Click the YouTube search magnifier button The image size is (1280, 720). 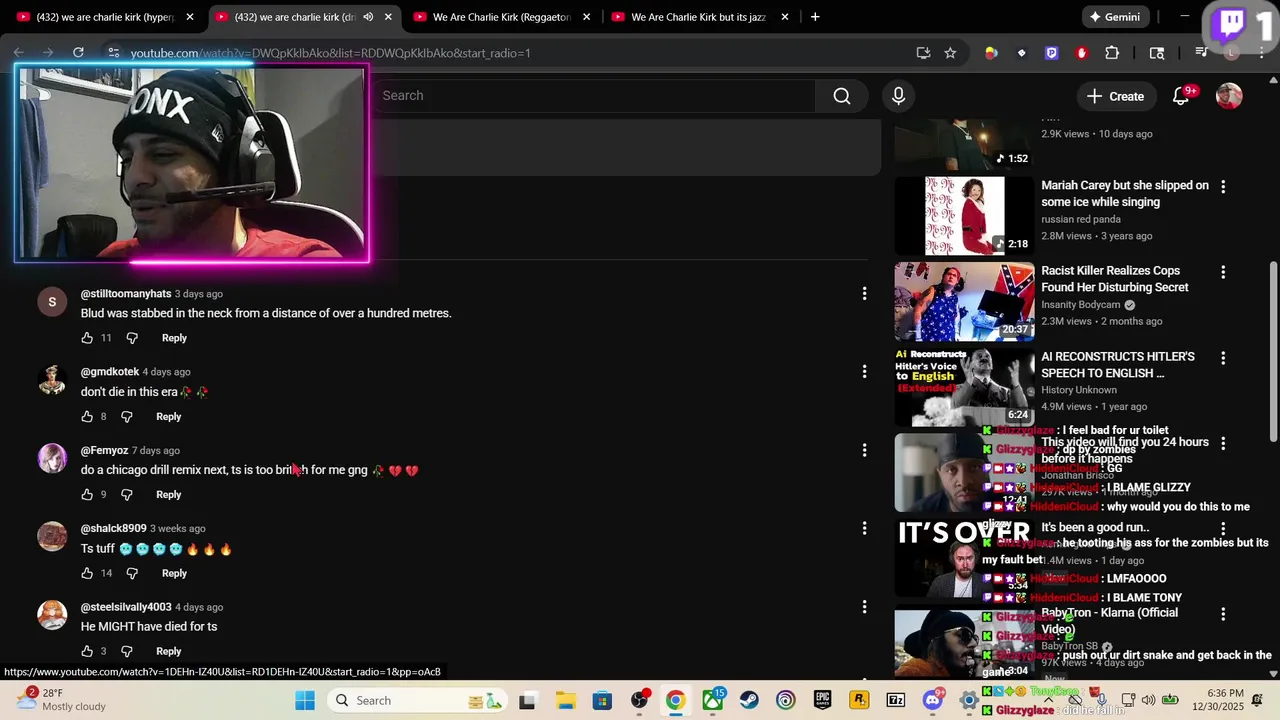842,96
